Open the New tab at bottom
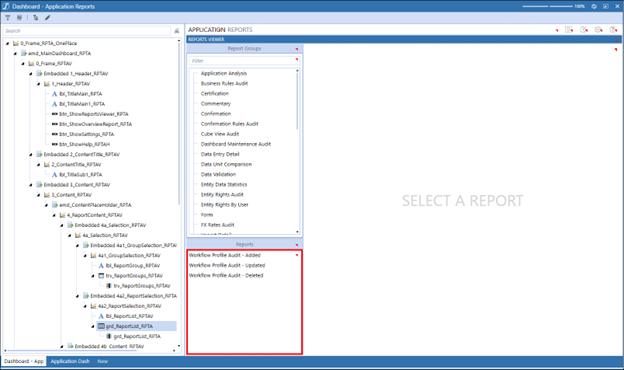The height and width of the screenshot is (370, 624). 103,361
